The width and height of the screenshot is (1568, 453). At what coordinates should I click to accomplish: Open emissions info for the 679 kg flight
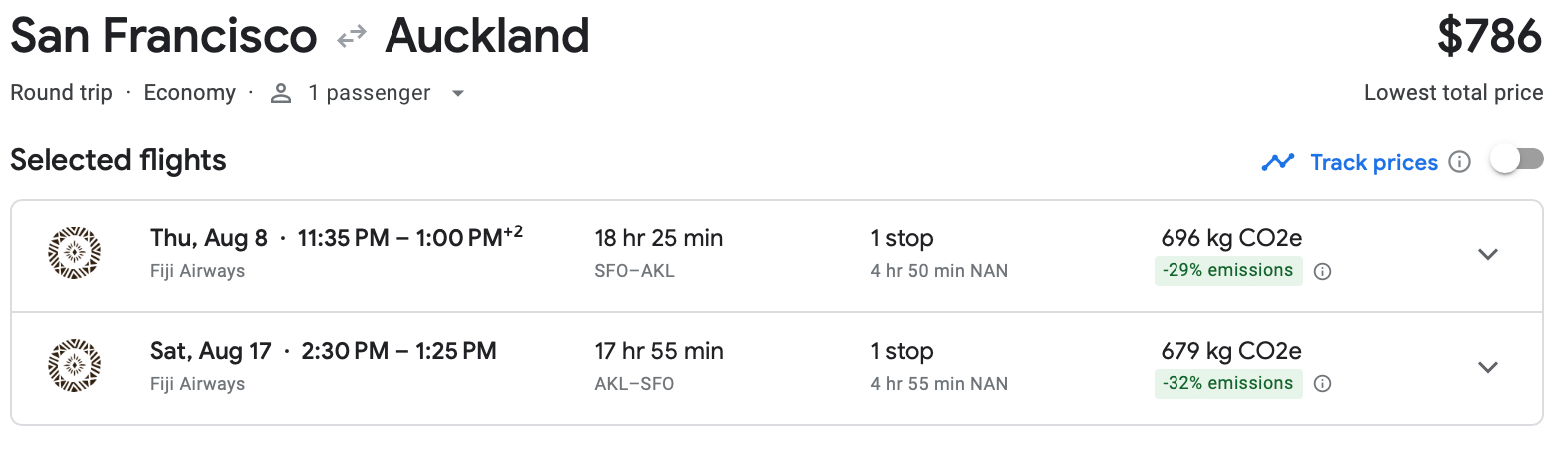tap(1322, 384)
